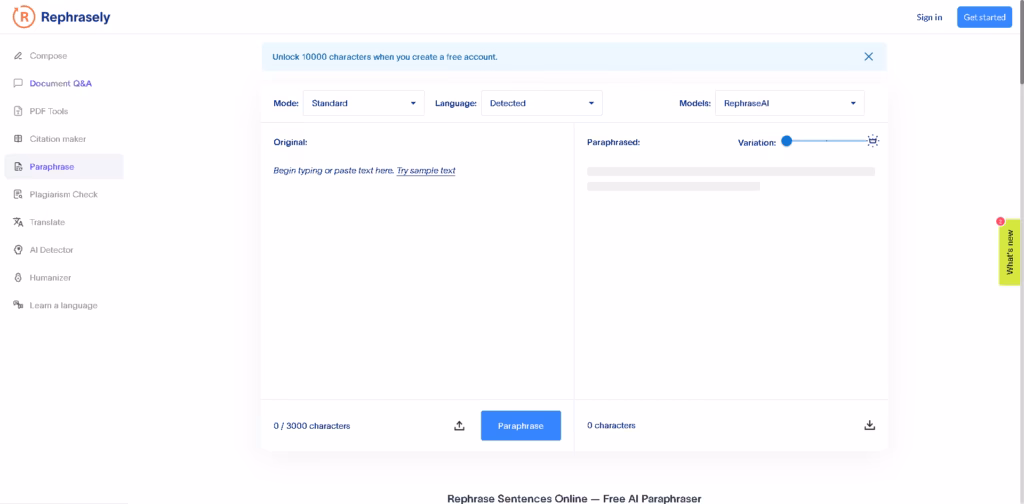The width and height of the screenshot is (1024, 504).
Task: Select the Translate icon in sidebar
Action: coord(18,222)
